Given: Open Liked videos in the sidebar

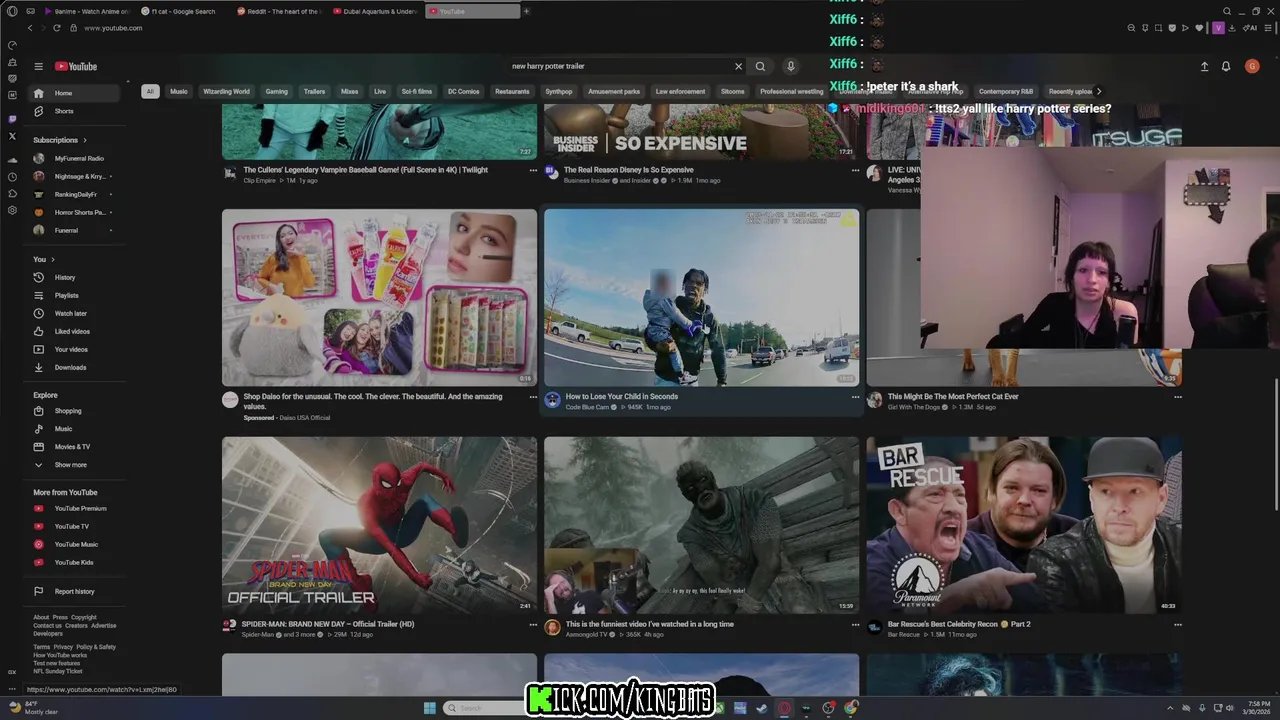Looking at the screenshot, I should [74, 331].
